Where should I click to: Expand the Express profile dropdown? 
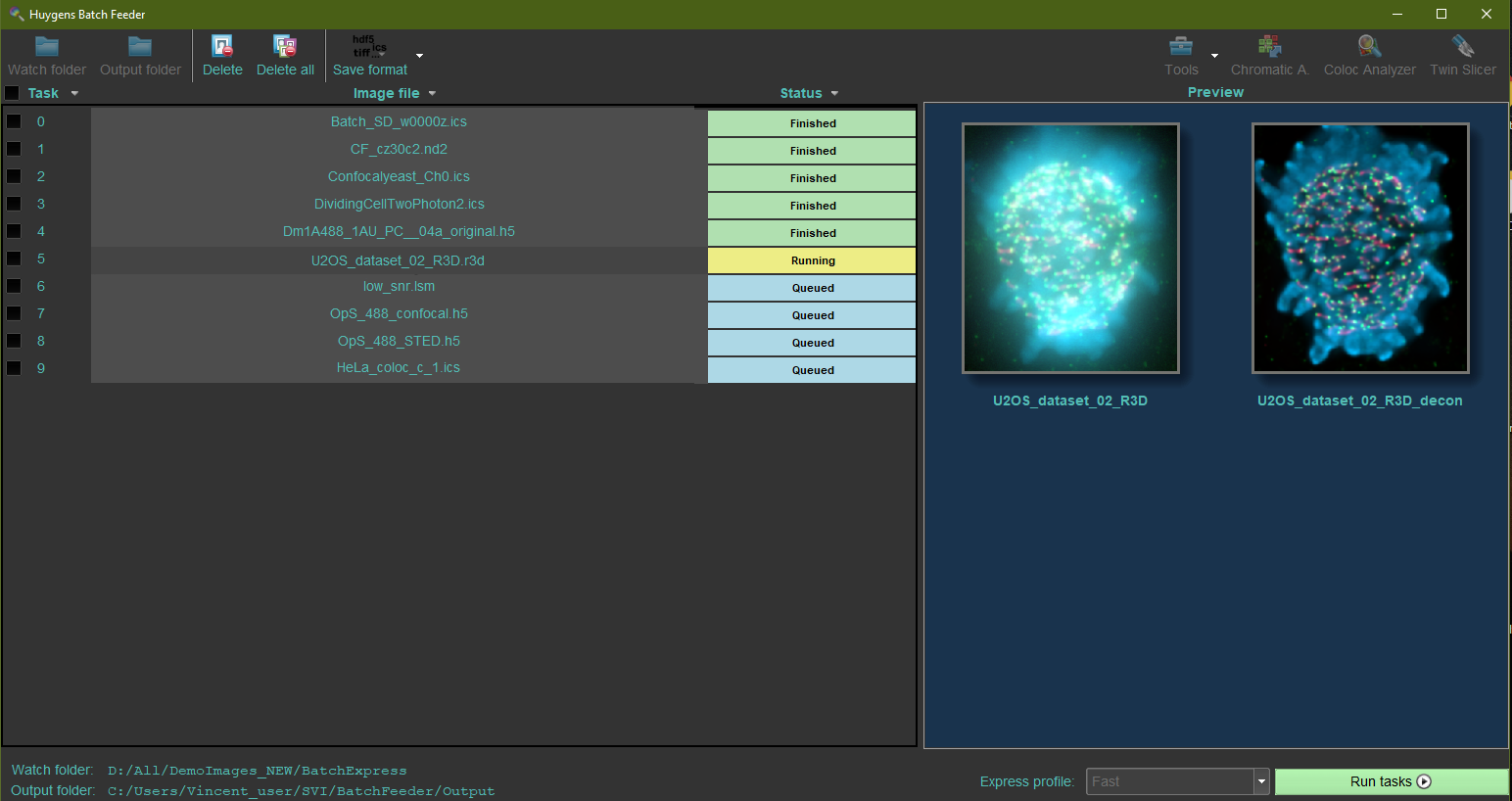coord(1261,781)
